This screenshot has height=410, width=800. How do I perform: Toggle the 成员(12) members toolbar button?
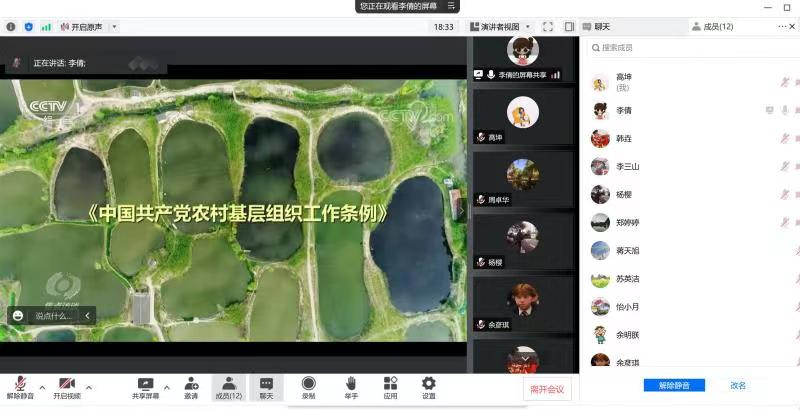tap(229, 388)
